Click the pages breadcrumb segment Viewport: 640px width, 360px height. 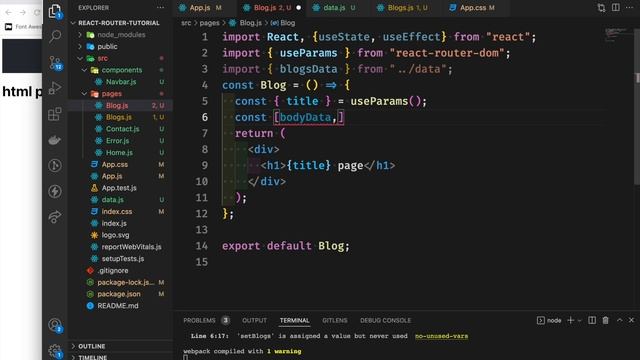(x=209, y=23)
